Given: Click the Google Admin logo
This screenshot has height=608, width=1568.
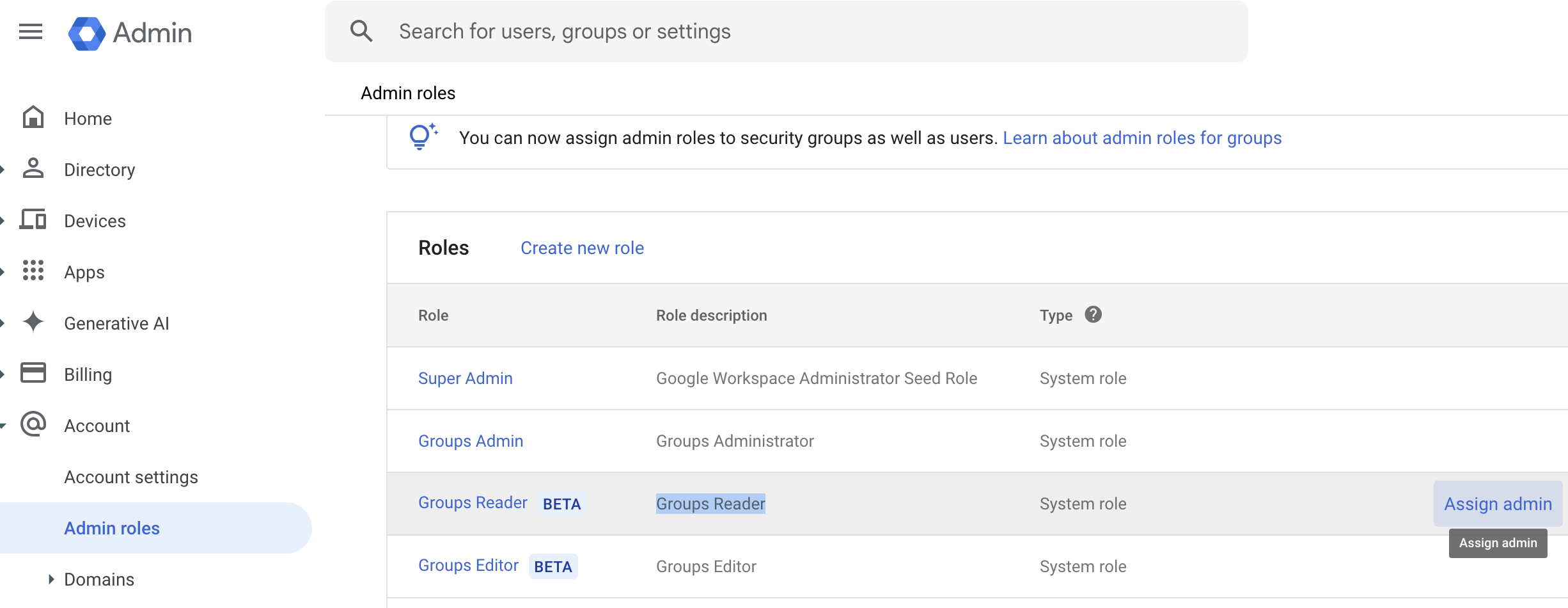Looking at the screenshot, I should tap(130, 33).
